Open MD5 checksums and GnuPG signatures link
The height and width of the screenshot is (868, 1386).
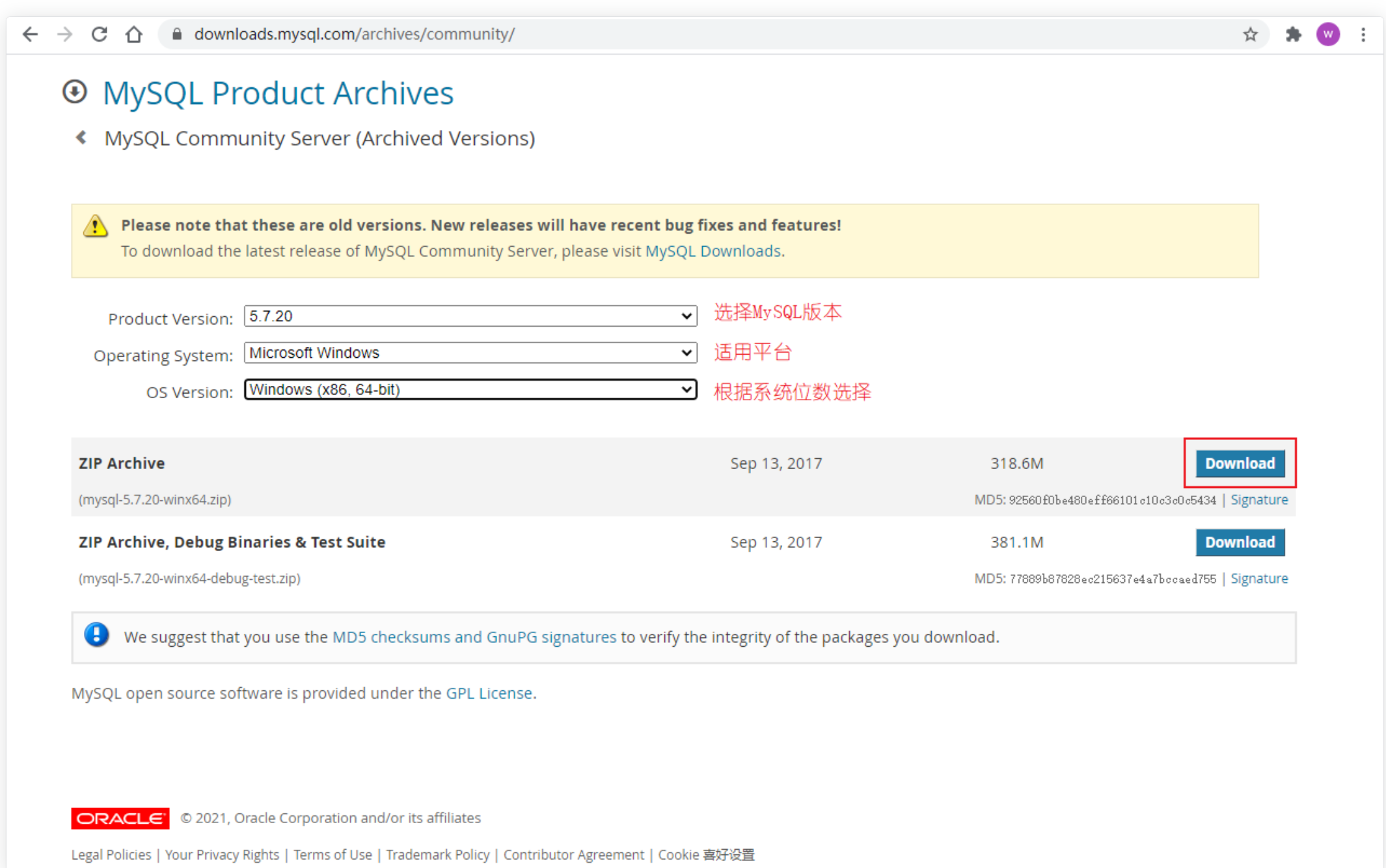click(x=474, y=637)
